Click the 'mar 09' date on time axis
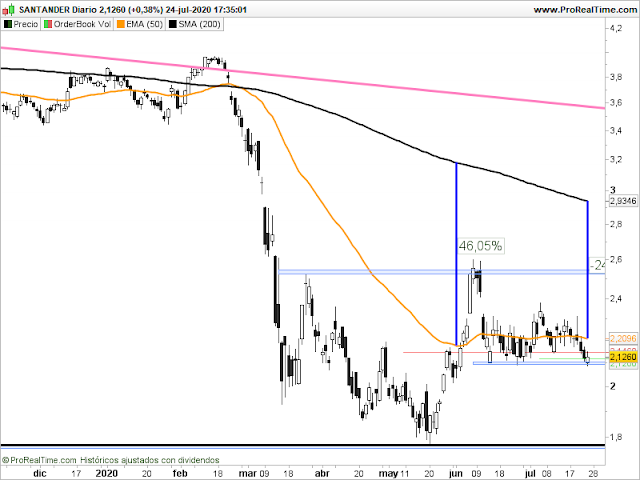Image resolution: width=640 pixels, height=480 pixels. pos(254,473)
